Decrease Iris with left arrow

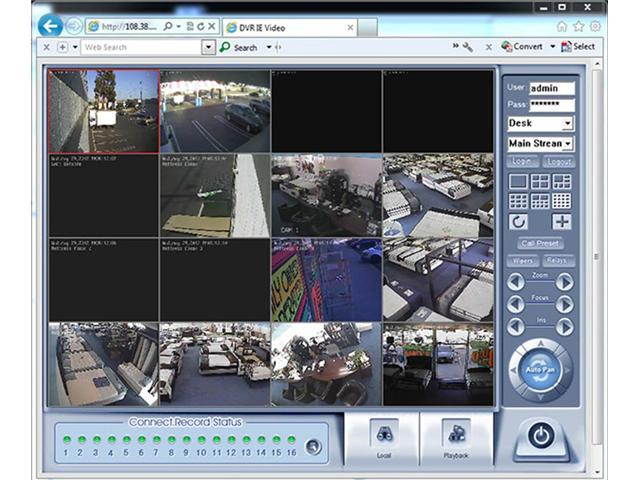[x=516, y=327]
